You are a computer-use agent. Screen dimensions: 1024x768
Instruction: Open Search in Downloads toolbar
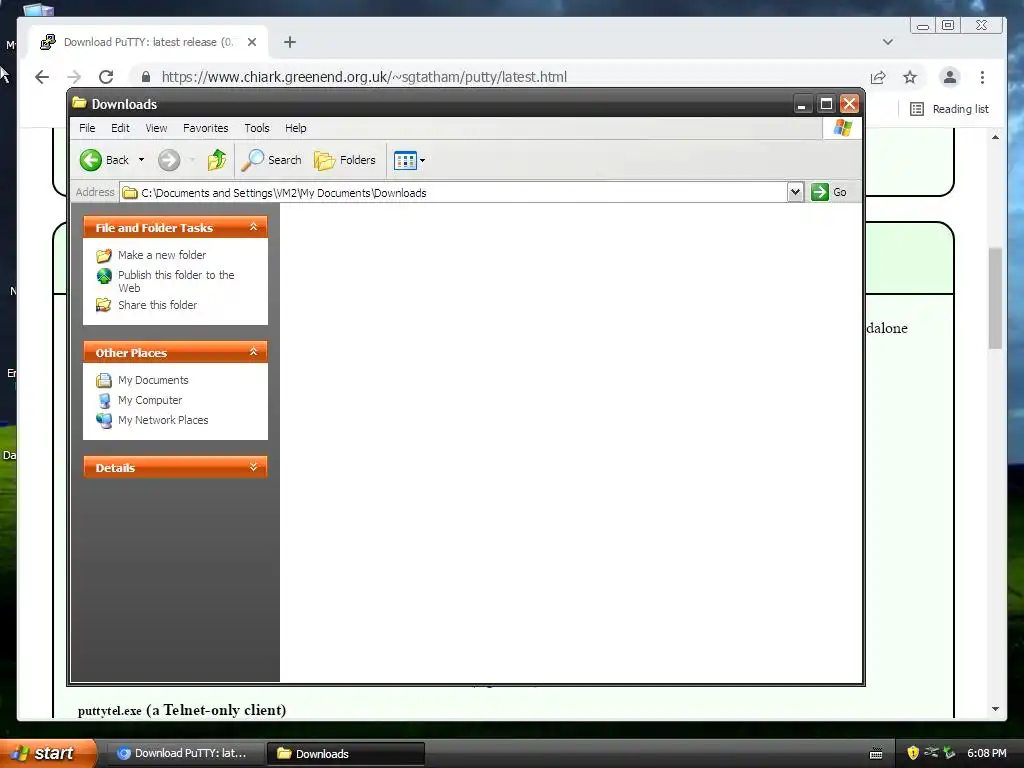point(272,160)
